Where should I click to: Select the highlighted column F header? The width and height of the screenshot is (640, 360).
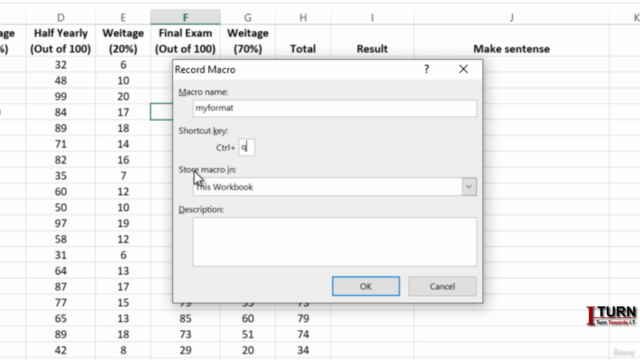point(185,18)
